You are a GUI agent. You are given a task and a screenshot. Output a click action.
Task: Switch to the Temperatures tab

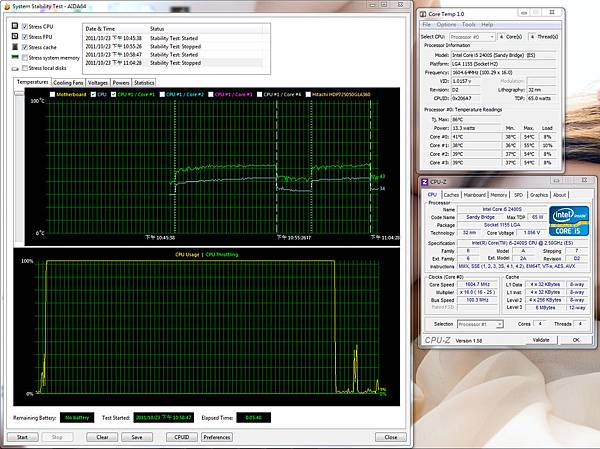tap(33, 82)
